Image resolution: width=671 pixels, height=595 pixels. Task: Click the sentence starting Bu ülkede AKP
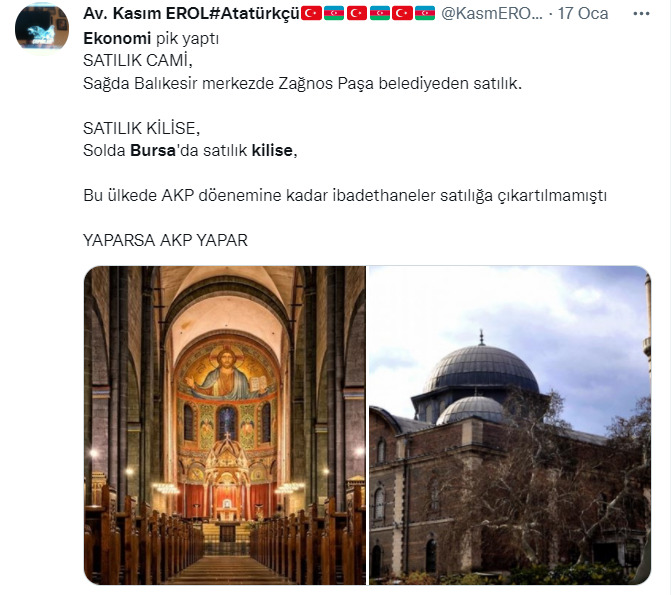pyautogui.click(x=345, y=196)
